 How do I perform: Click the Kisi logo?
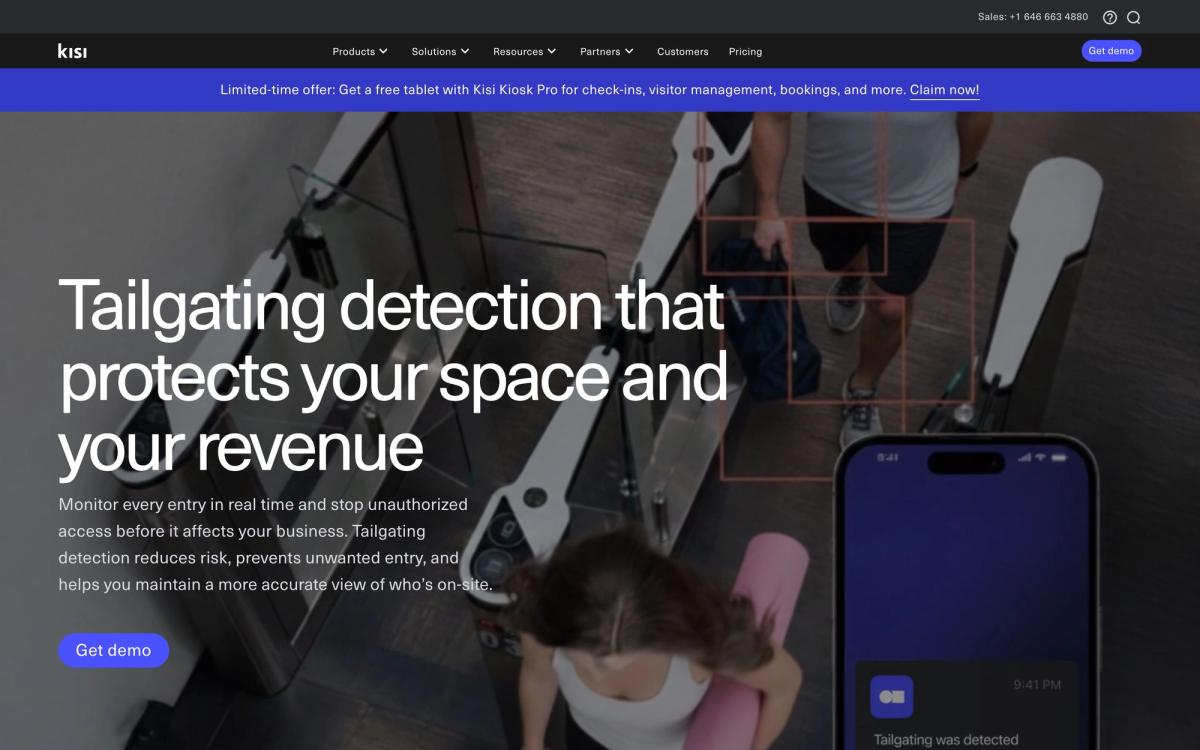[x=72, y=51]
